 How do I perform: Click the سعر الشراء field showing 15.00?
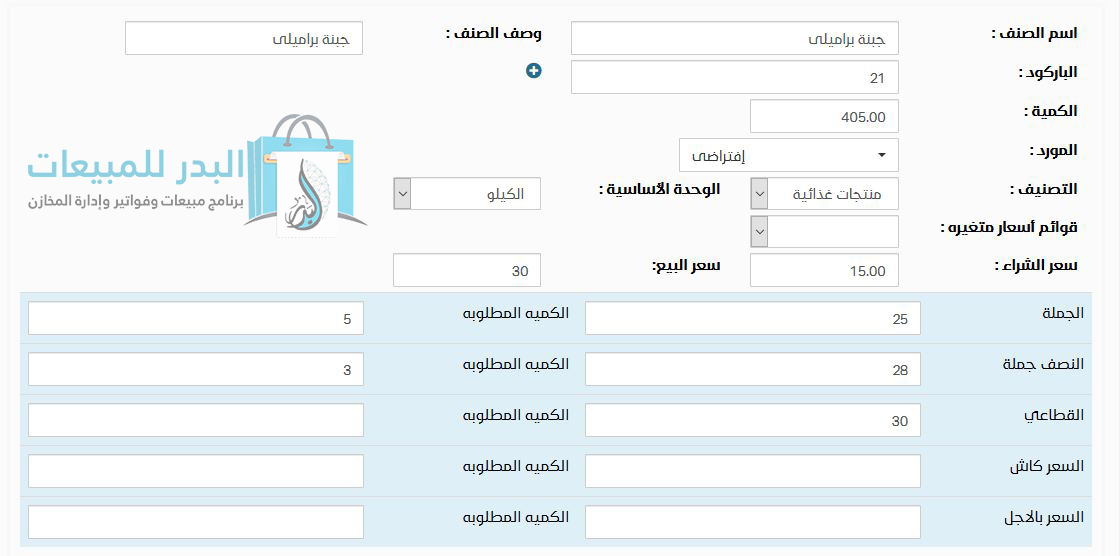coord(824,270)
